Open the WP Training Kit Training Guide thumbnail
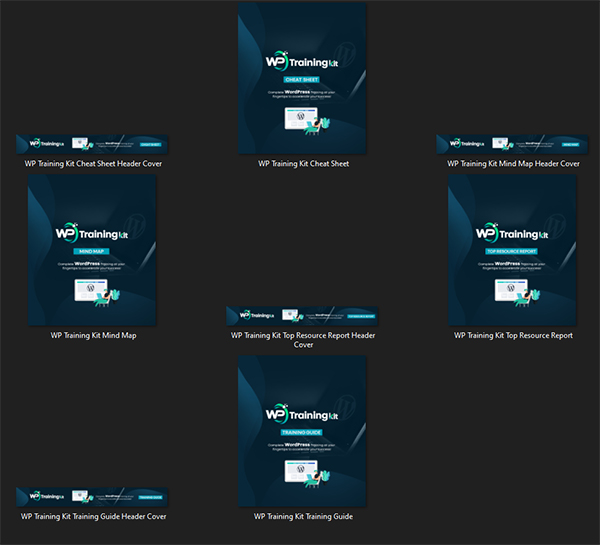The image size is (600, 545). (302, 431)
